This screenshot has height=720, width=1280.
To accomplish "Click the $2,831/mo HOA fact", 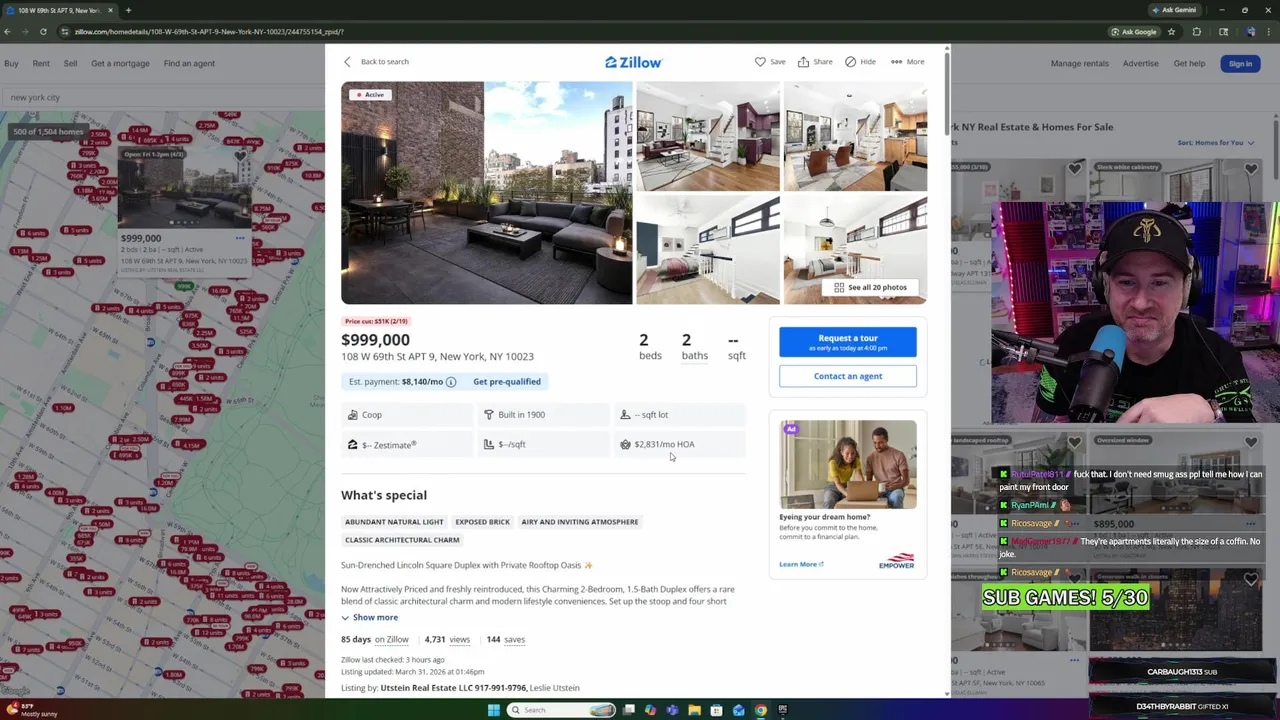I will pyautogui.click(x=680, y=444).
